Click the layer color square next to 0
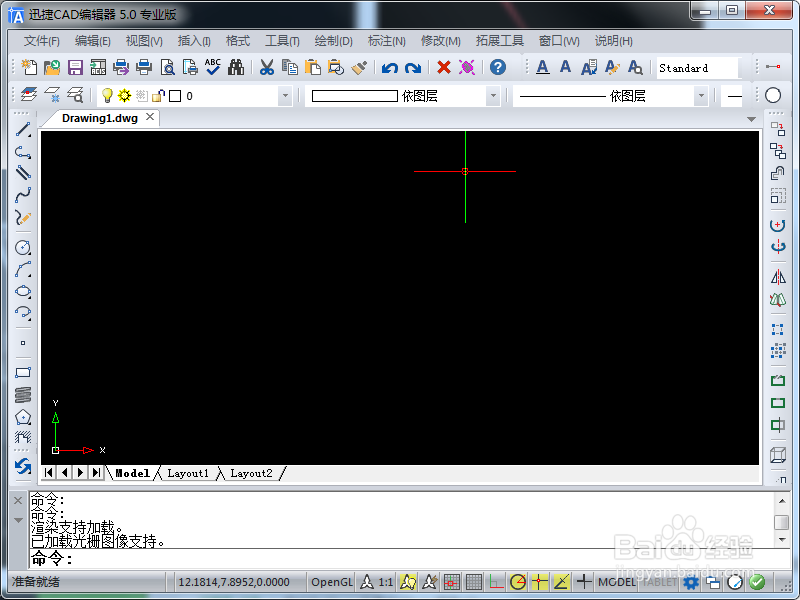Viewport: 800px width, 600px height. (x=175, y=96)
